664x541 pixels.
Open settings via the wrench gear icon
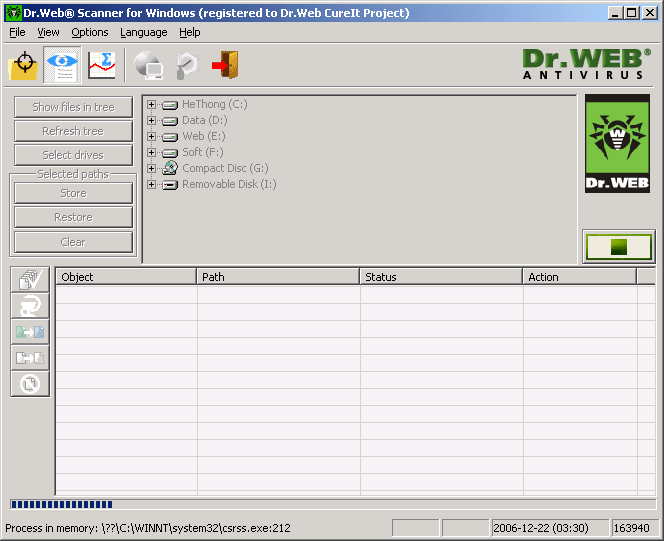[x=187, y=65]
